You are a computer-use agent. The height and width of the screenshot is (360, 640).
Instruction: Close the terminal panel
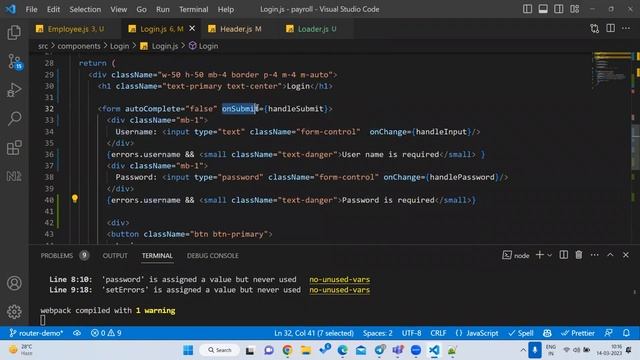pyautogui.click(x=626, y=255)
